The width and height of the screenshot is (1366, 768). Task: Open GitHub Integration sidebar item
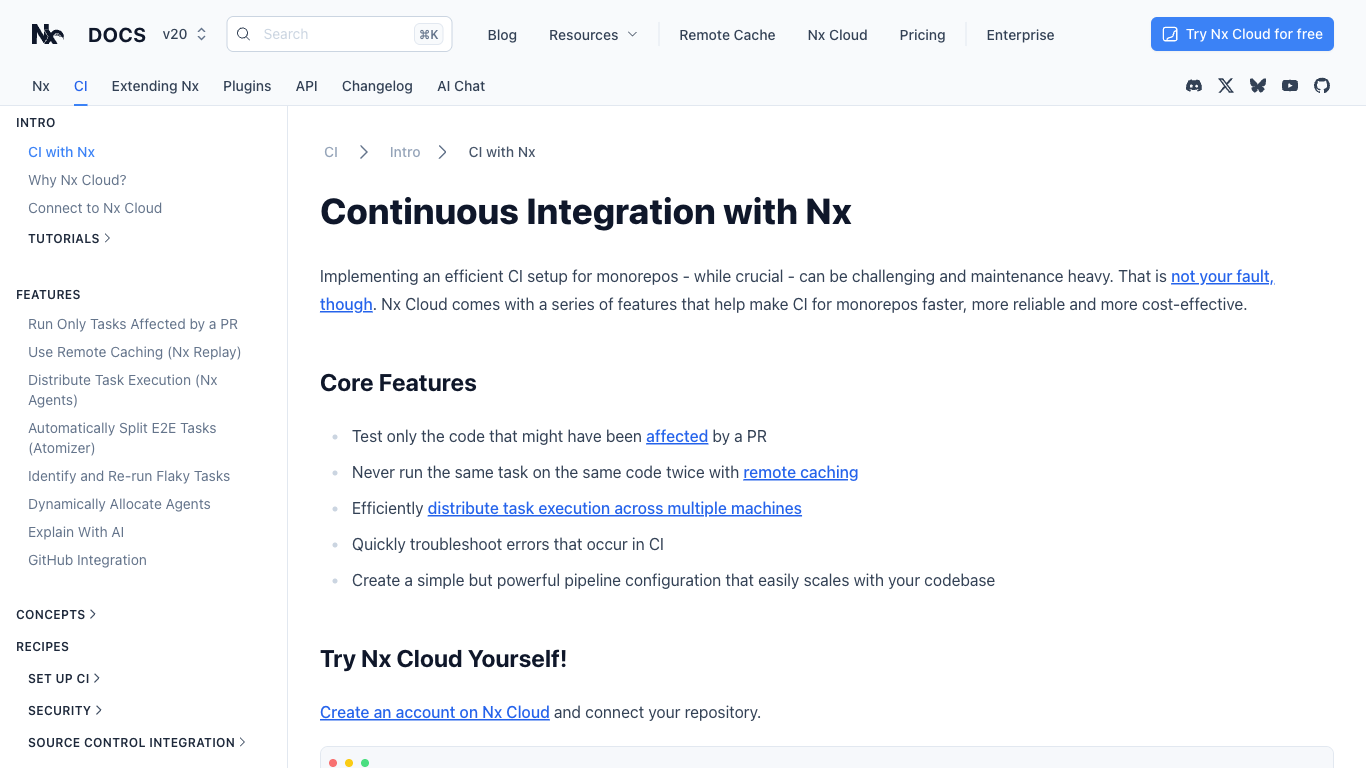pos(87,560)
